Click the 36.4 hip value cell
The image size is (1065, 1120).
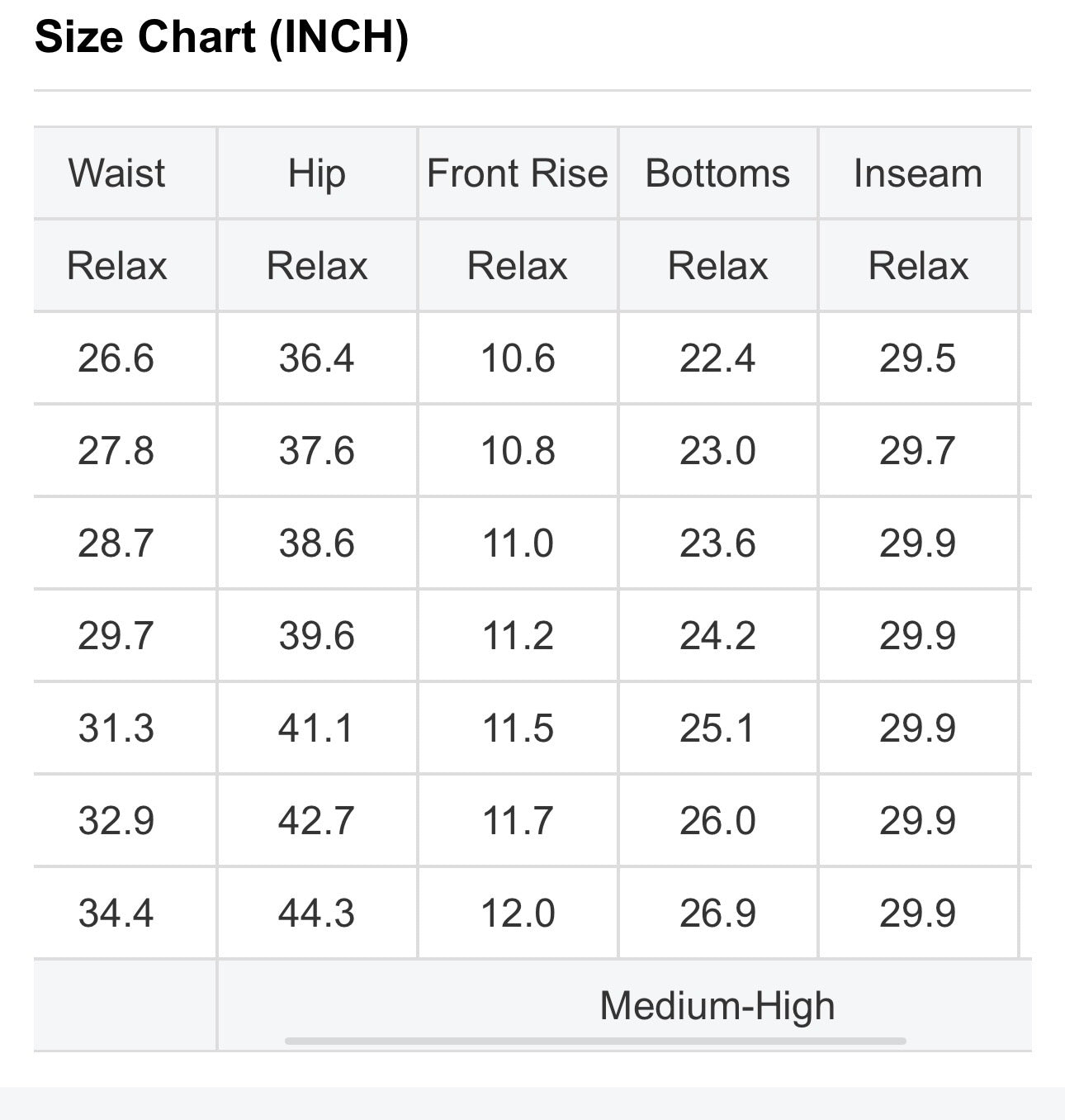317,358
